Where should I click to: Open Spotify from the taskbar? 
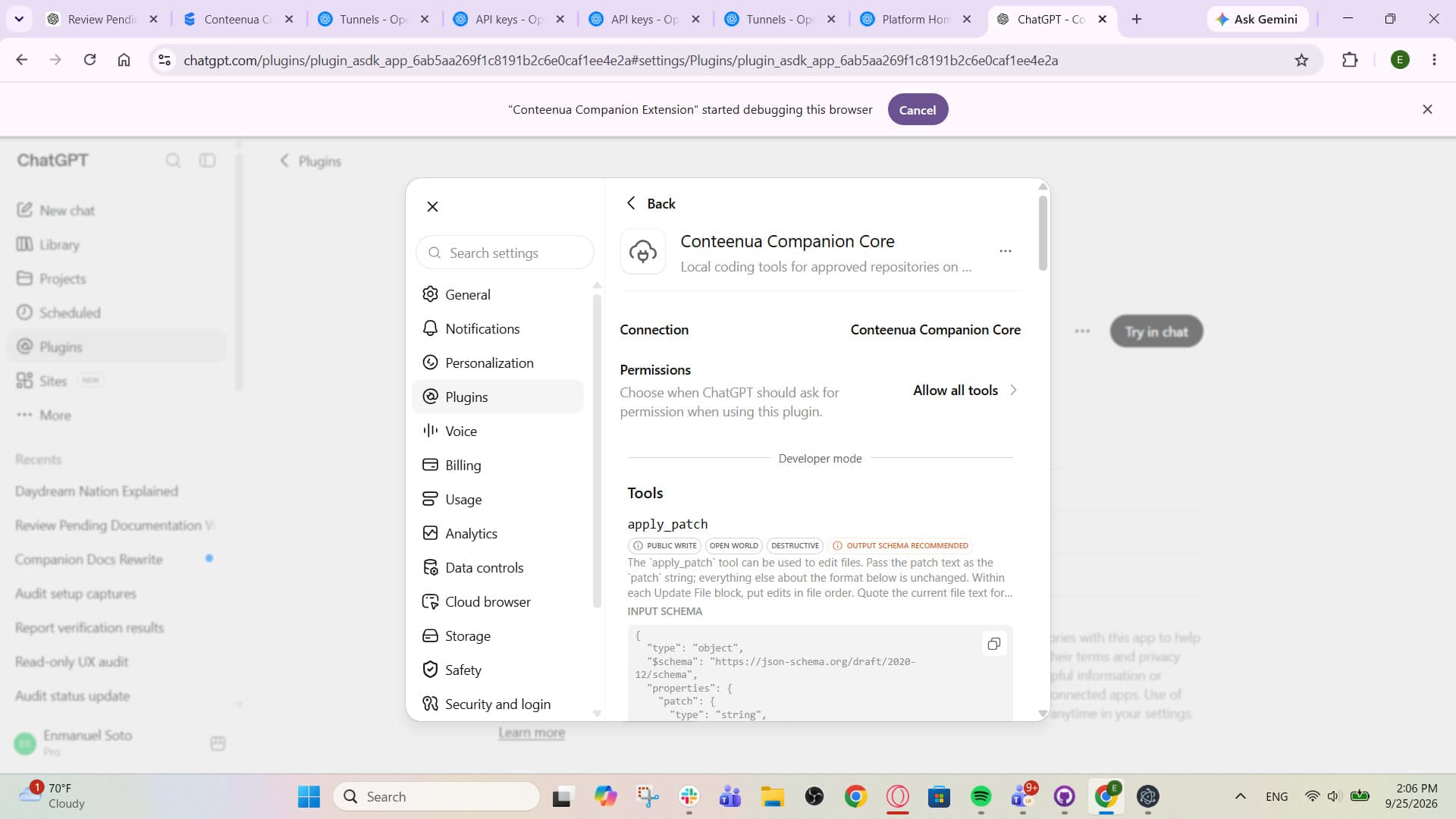[981, 796]
